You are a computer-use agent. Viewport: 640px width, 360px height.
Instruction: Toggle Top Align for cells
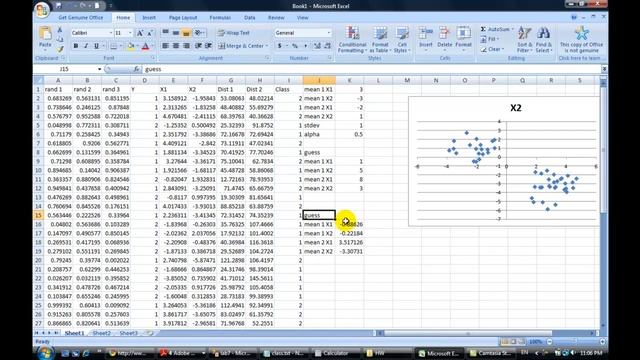165,33
